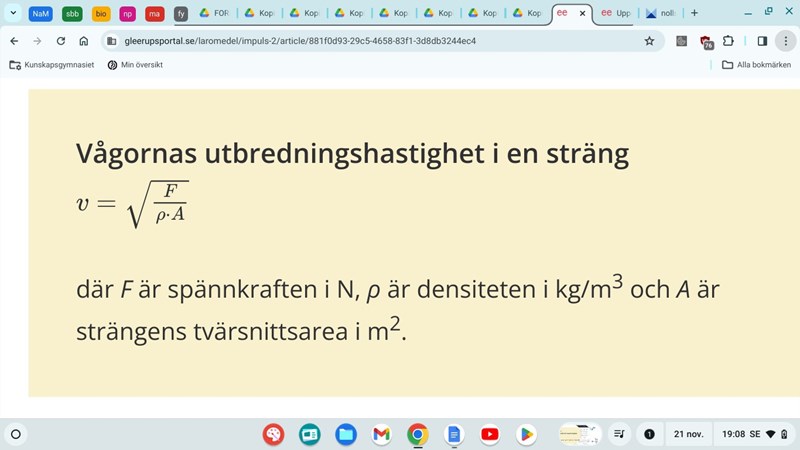This screenshot has height=450, width=800.
Task: Bookmark this page with the star icon
Action: point(649,41)
